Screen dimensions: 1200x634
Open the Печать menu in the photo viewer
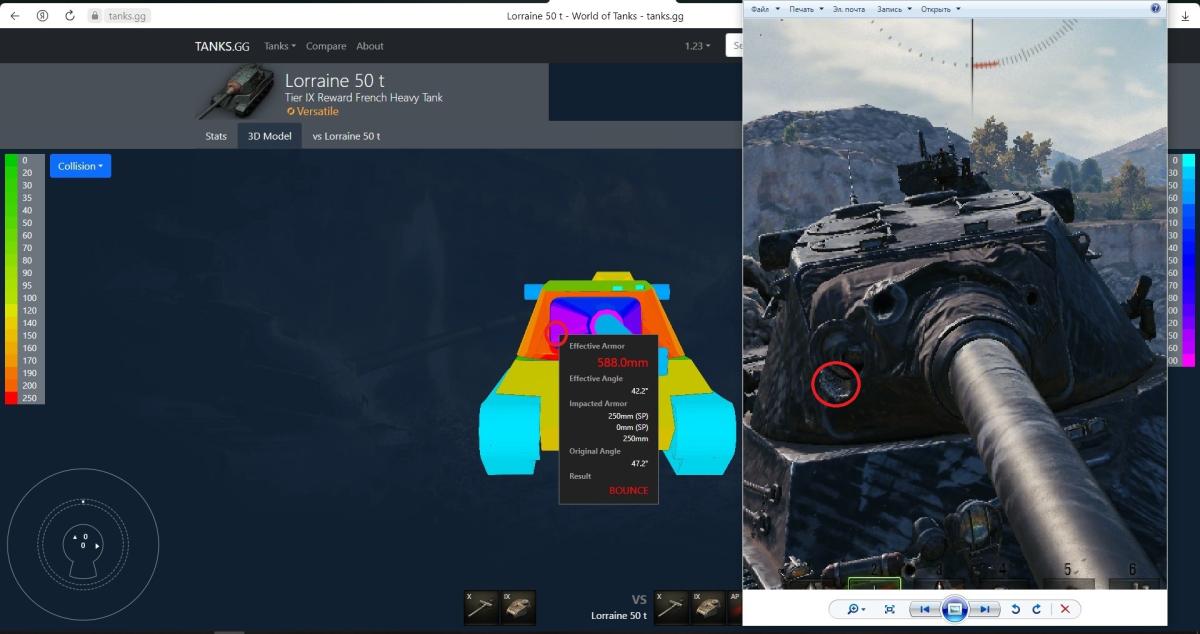(806, 9)
